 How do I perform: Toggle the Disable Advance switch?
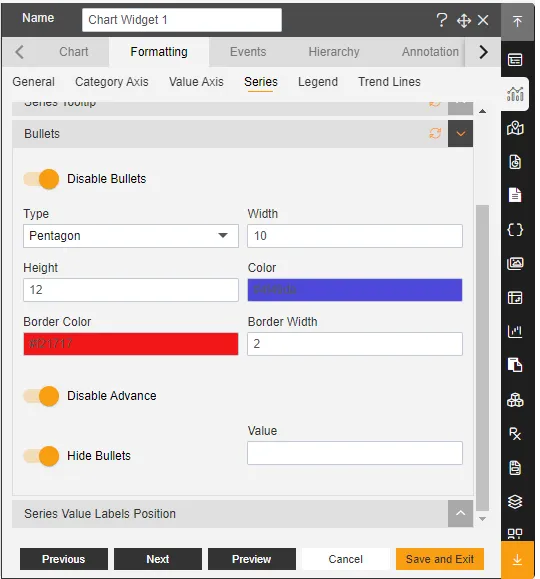point(41,396)
